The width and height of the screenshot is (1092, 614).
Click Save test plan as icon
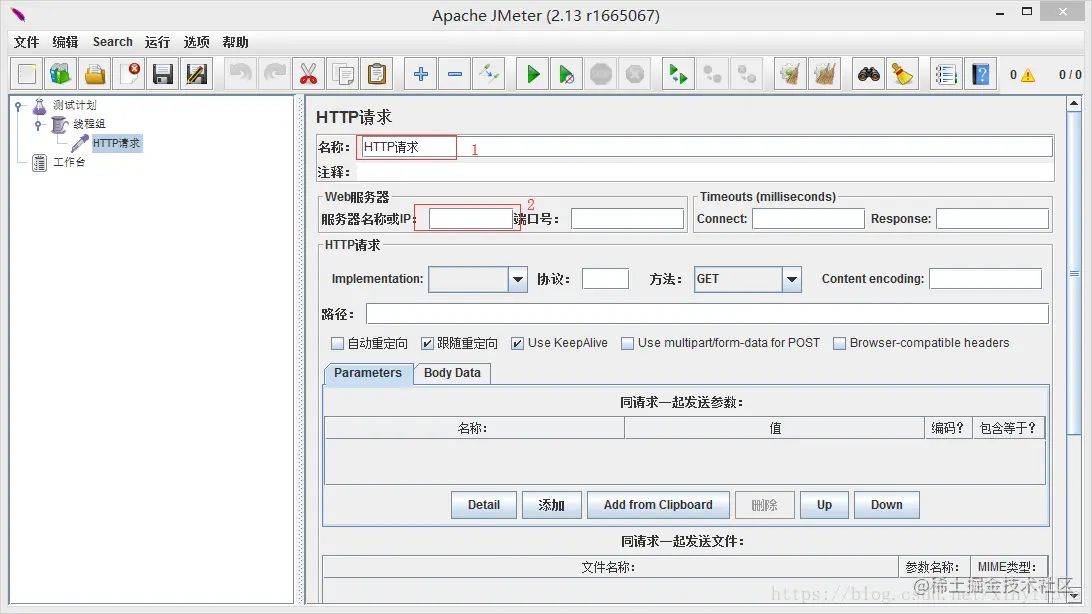coord(197,74)
